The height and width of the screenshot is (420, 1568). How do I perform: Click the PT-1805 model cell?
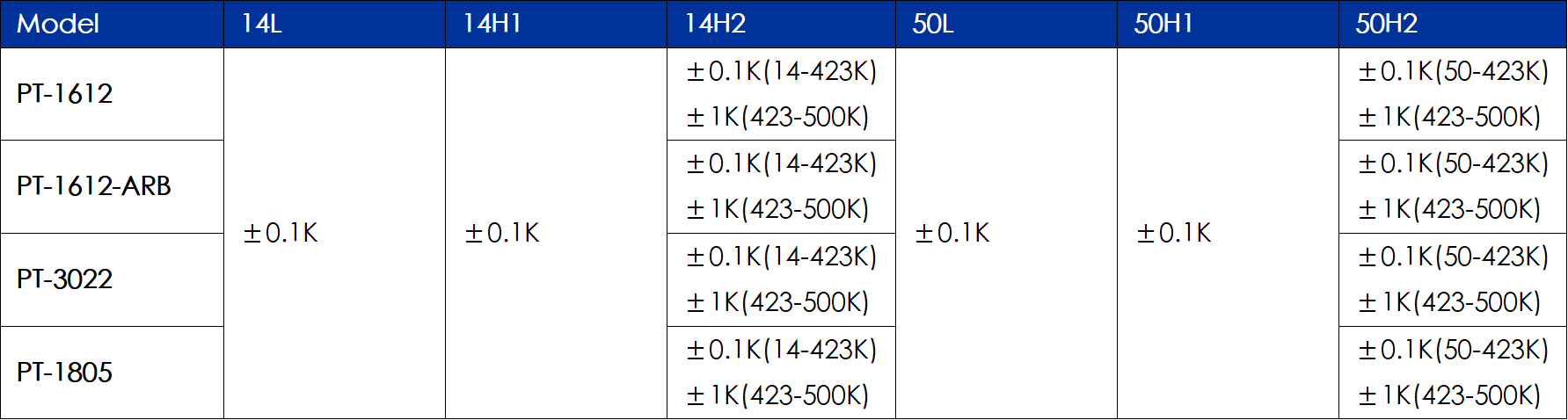tap(65, 373)
